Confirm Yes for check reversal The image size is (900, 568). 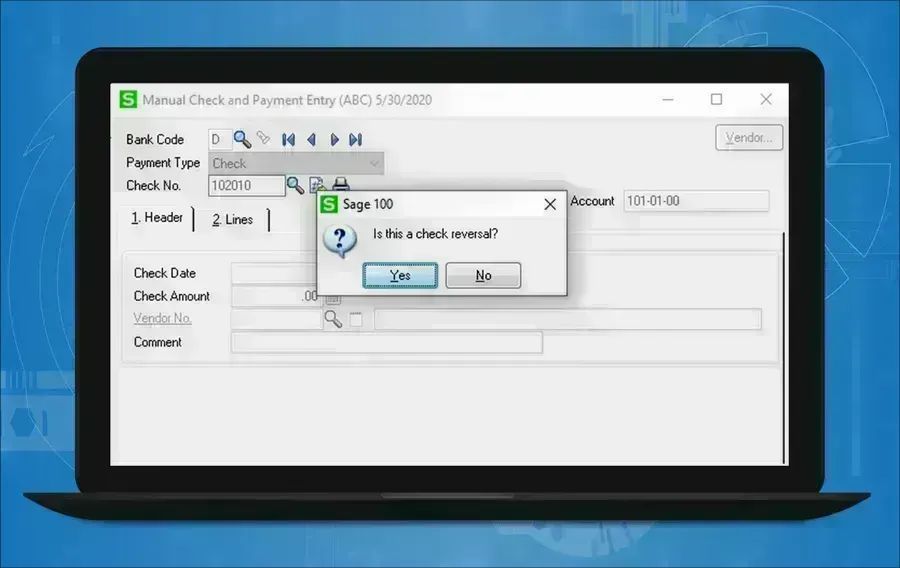pos(400,275)
